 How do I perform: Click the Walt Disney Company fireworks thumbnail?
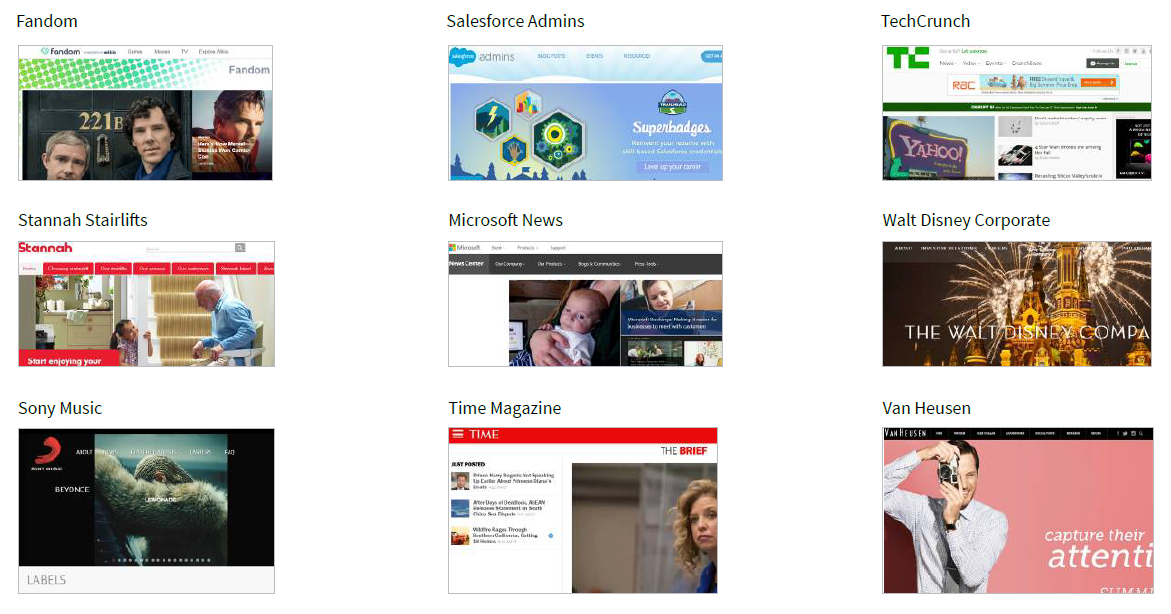1017,304
